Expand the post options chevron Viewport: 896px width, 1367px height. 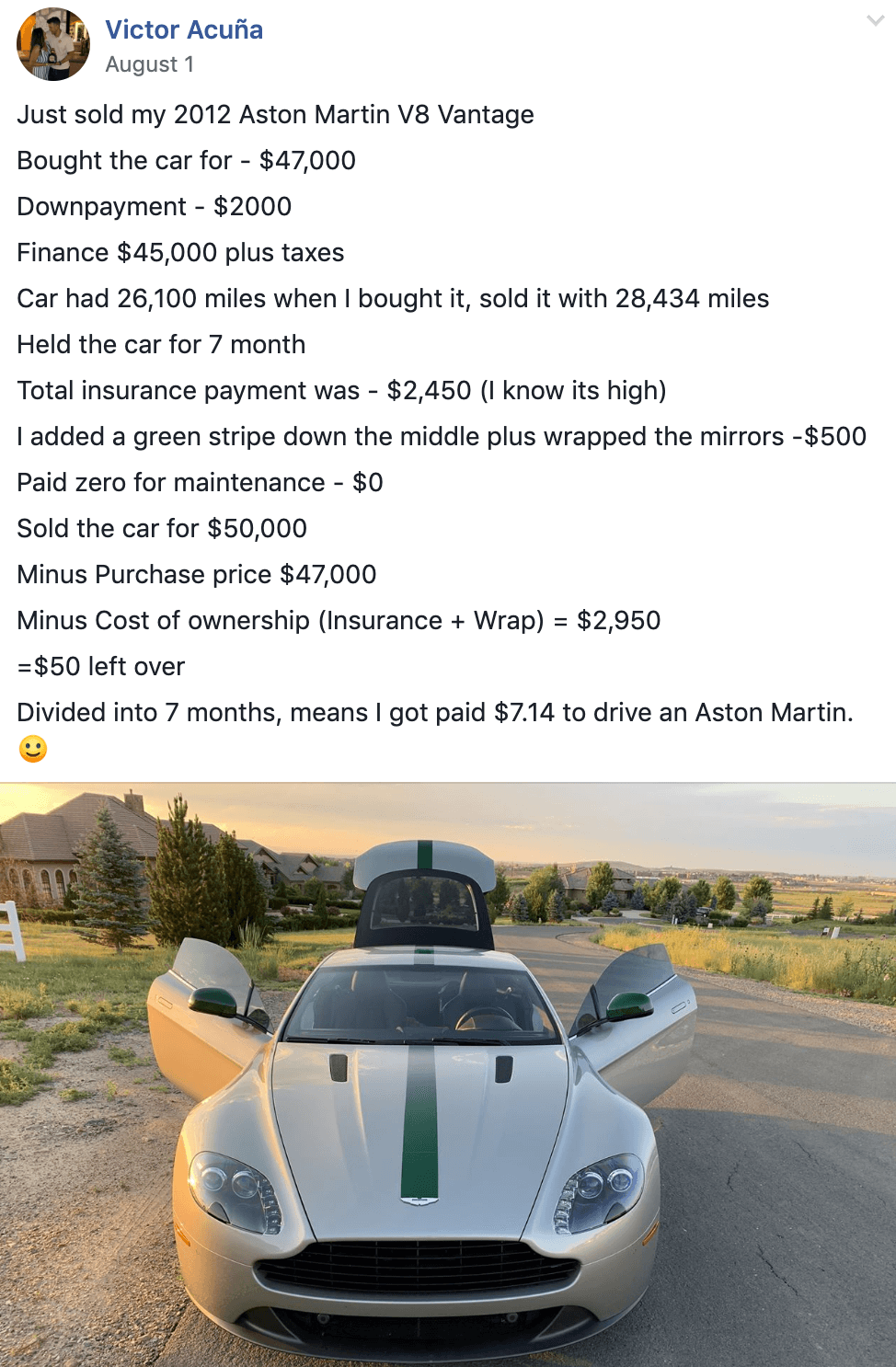coord(875,20)
